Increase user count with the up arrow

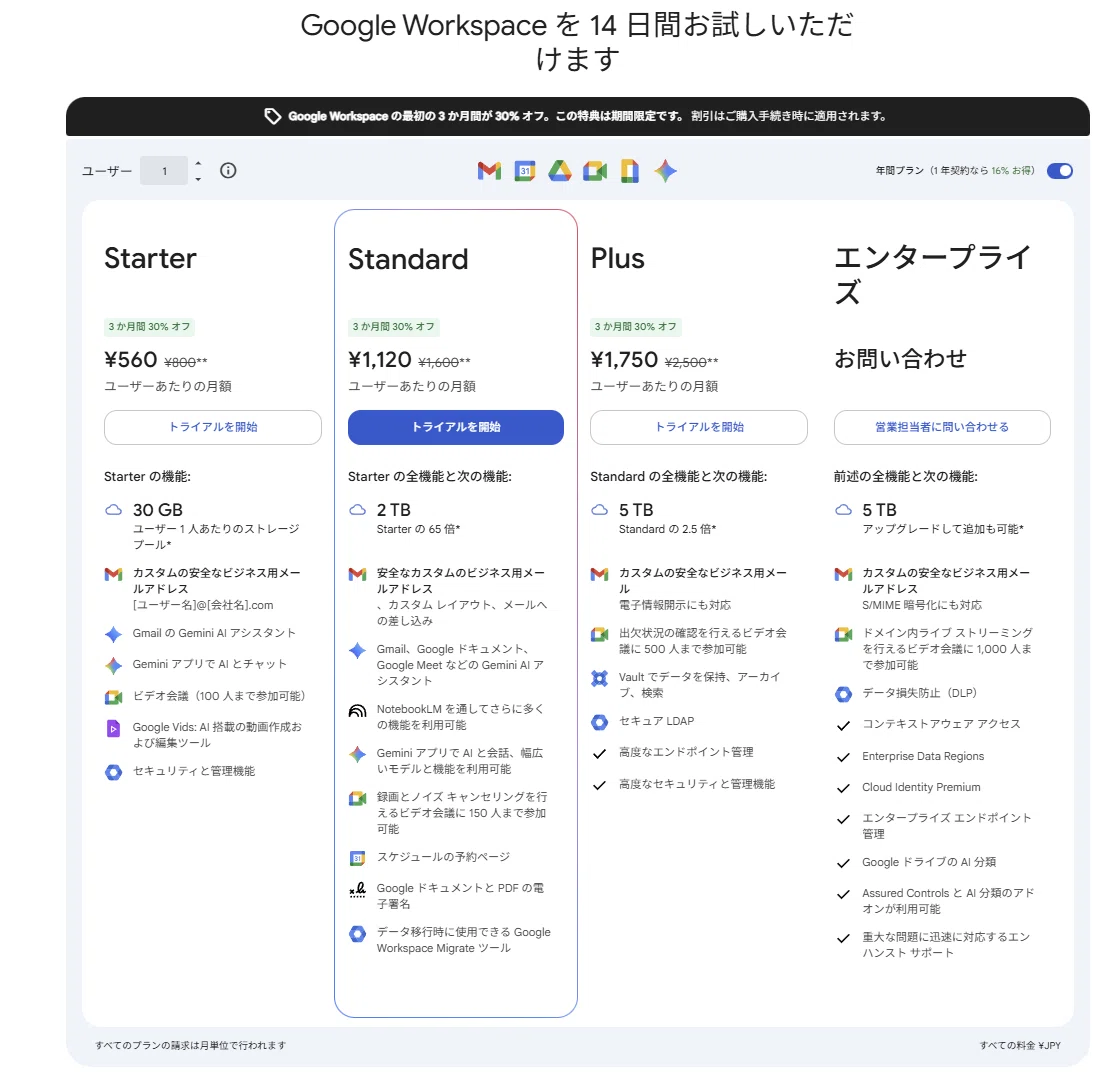point(198,163)
